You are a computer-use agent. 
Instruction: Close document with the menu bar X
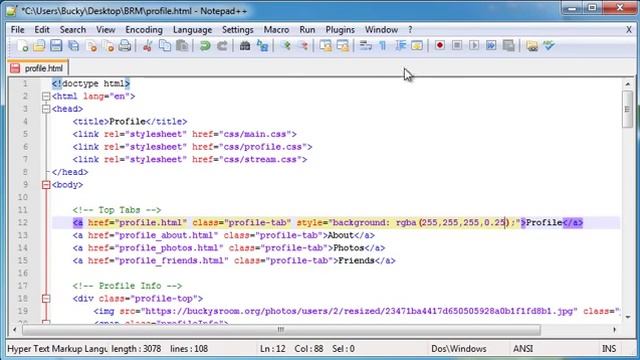(x=629, y=30)
